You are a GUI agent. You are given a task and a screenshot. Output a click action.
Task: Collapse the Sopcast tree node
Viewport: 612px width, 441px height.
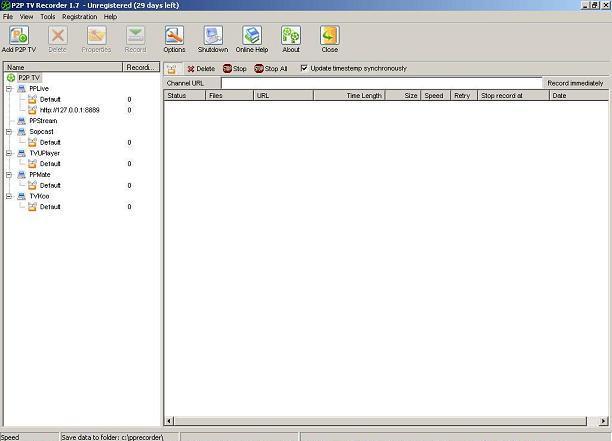(x=9, y=132)
